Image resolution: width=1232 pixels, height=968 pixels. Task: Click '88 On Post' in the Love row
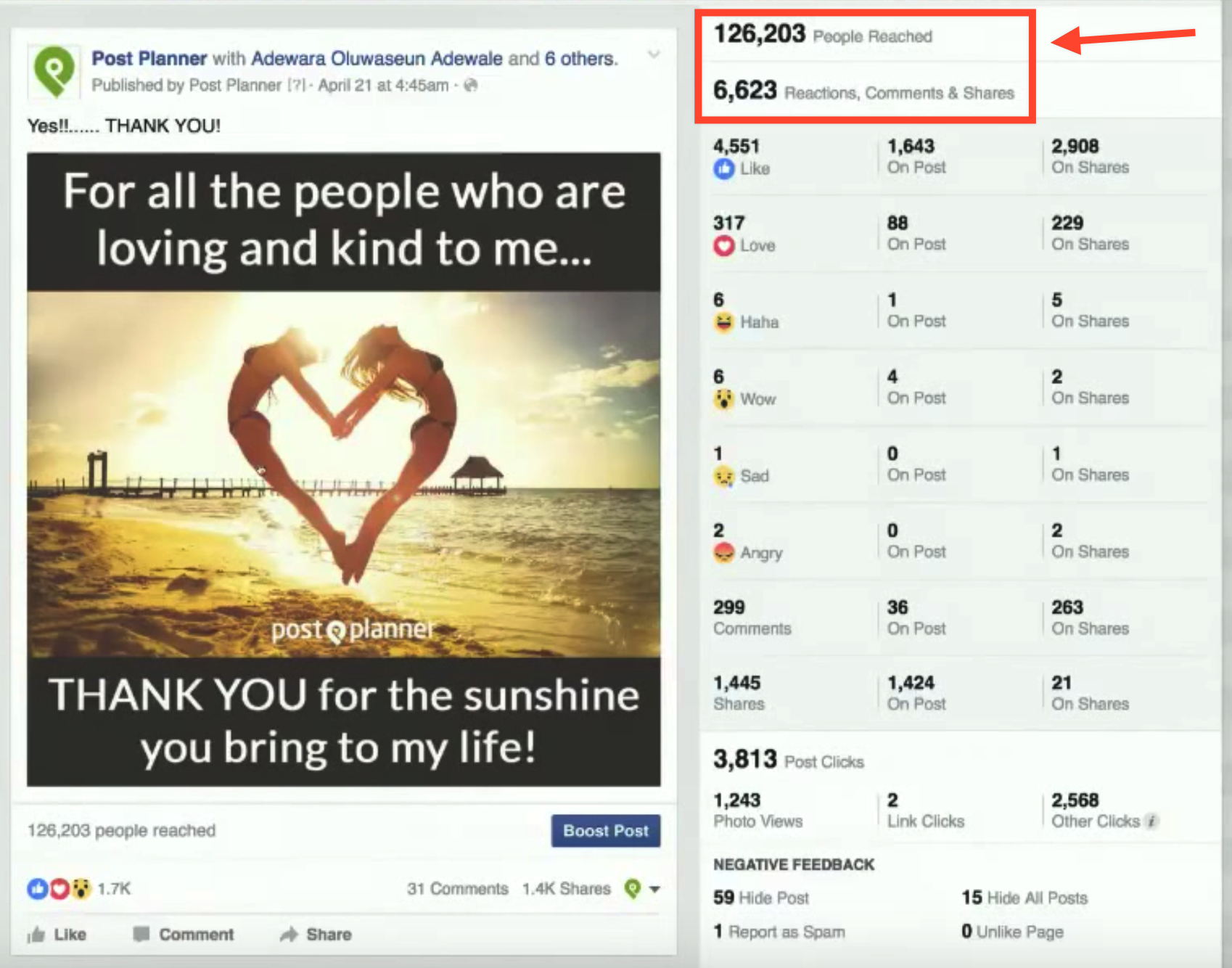tap(917, 234)
